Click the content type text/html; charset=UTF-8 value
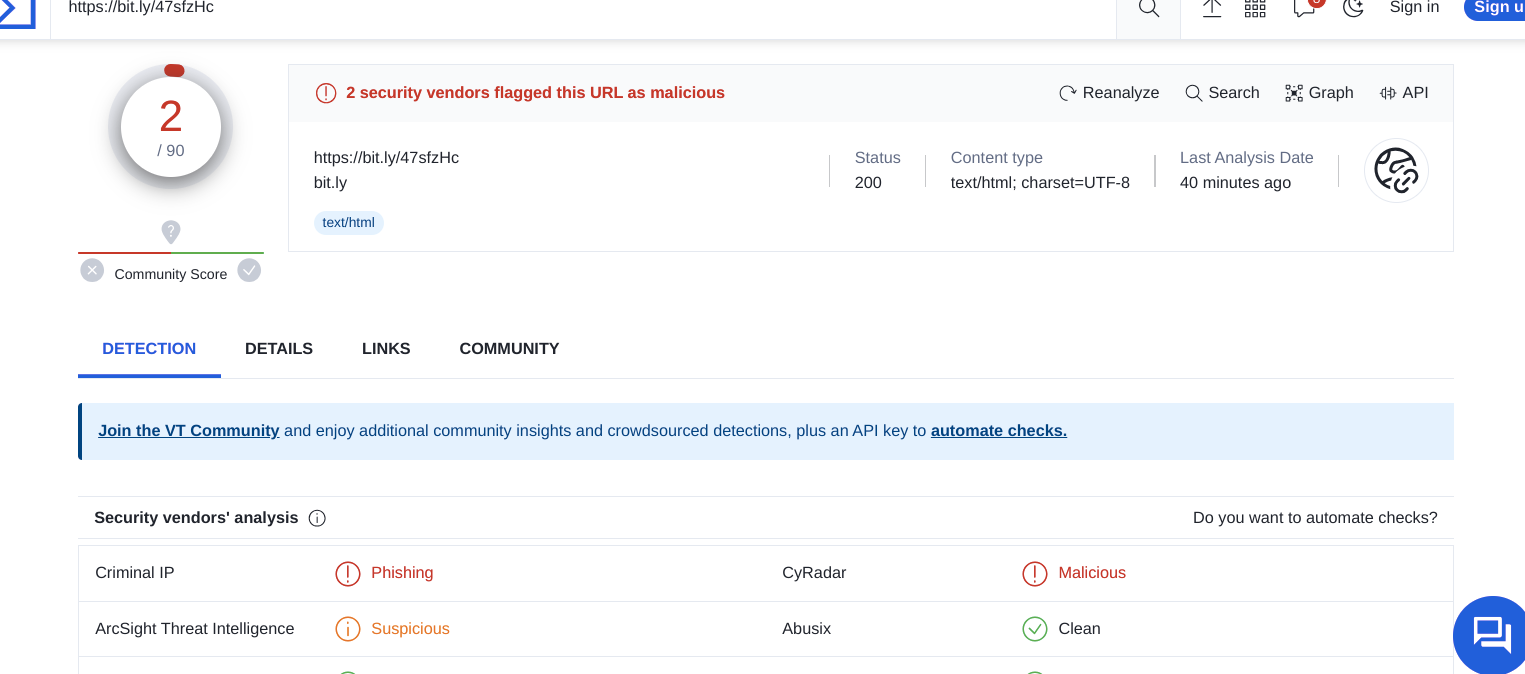1525x674 pixels. 1040,183
